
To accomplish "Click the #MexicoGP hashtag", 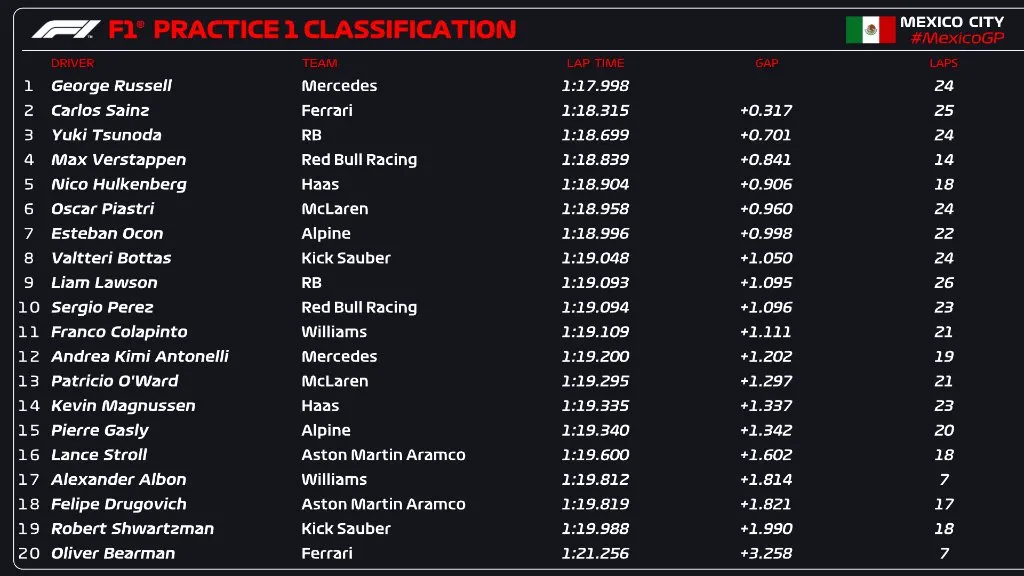I will pos(957,38).
